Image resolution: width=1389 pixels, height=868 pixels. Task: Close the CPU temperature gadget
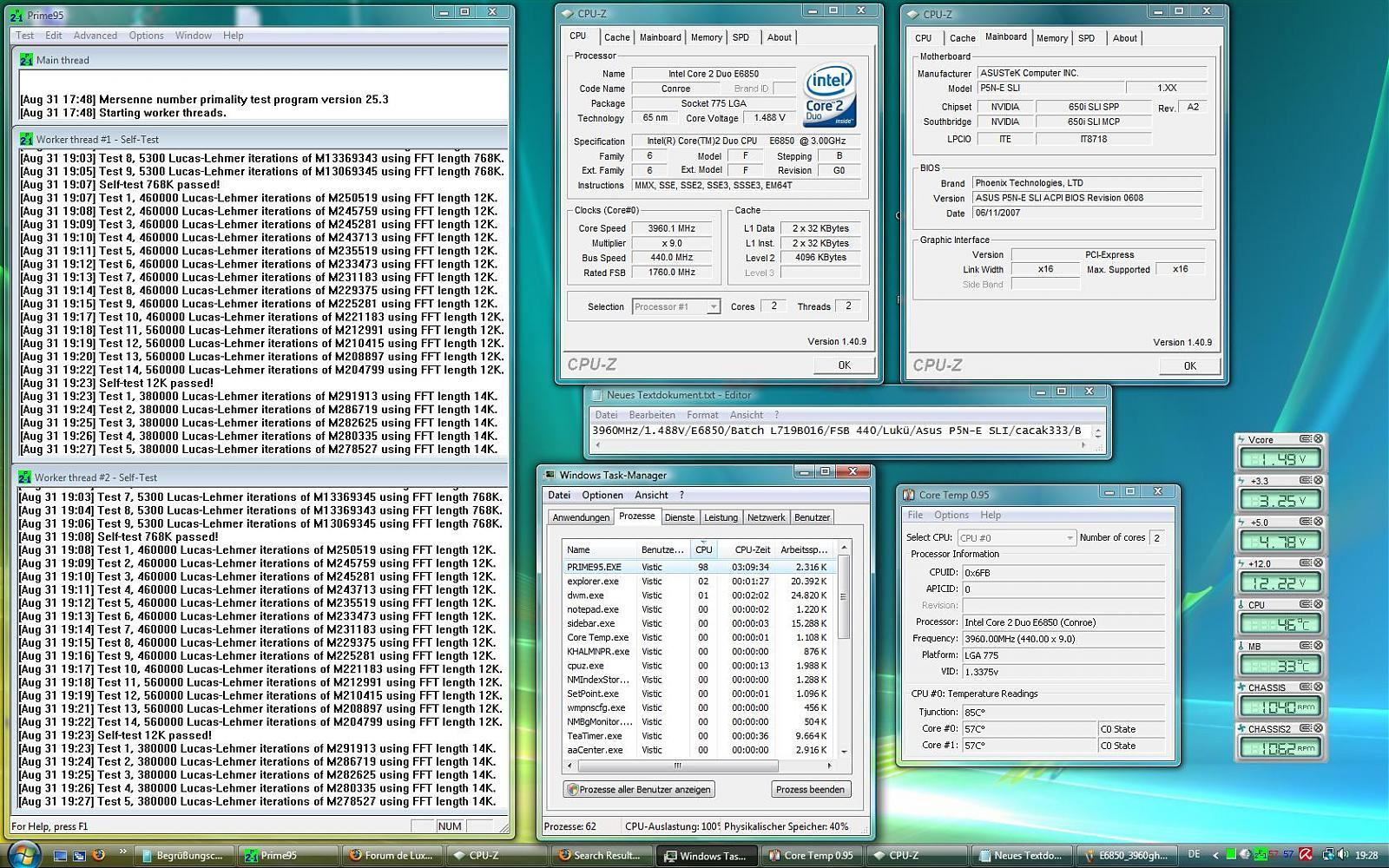tap(1318, 604)
